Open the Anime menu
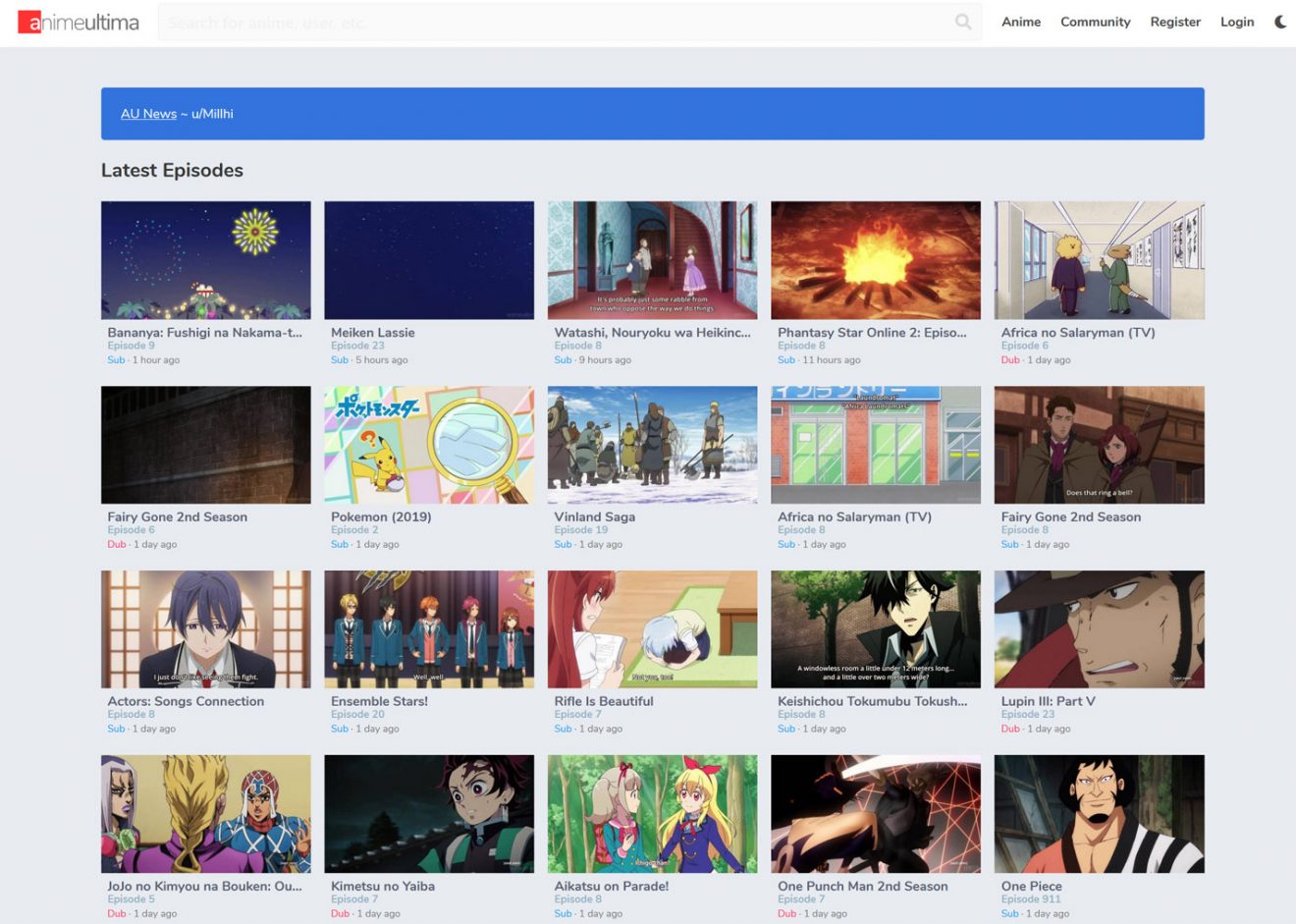Image resolution: width=1296 pixels, height=924 pixels. tap(1020, 22)
